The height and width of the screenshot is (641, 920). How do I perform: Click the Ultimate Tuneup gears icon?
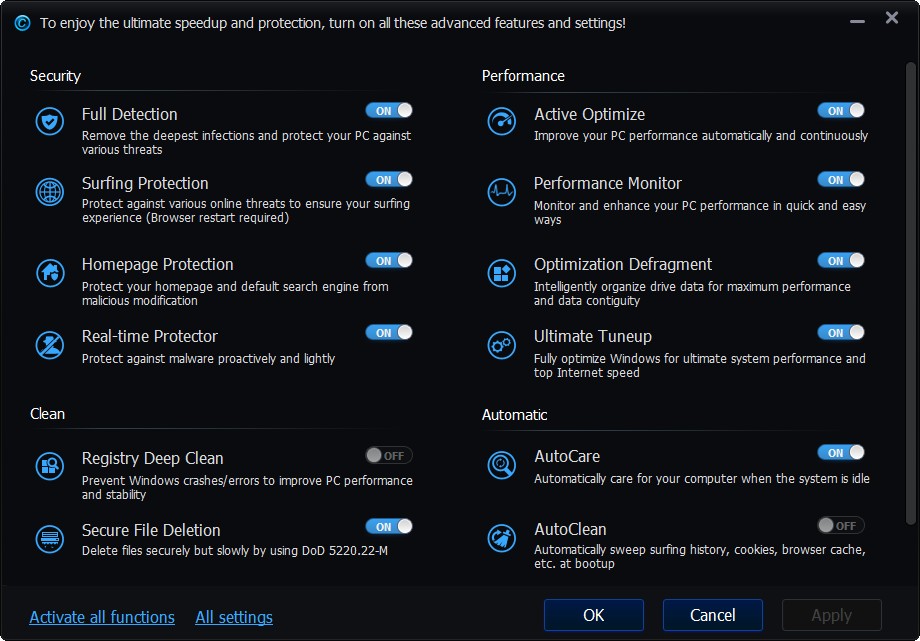click(x=502, y=345)
